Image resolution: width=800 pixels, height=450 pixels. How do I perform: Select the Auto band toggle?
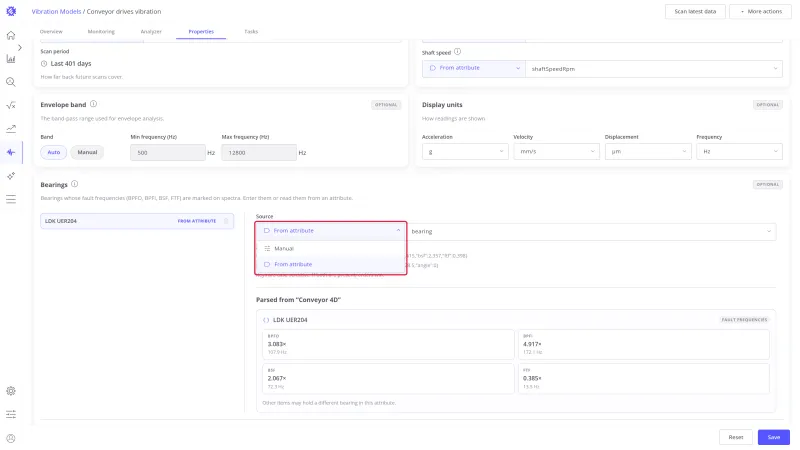(54, 152)
